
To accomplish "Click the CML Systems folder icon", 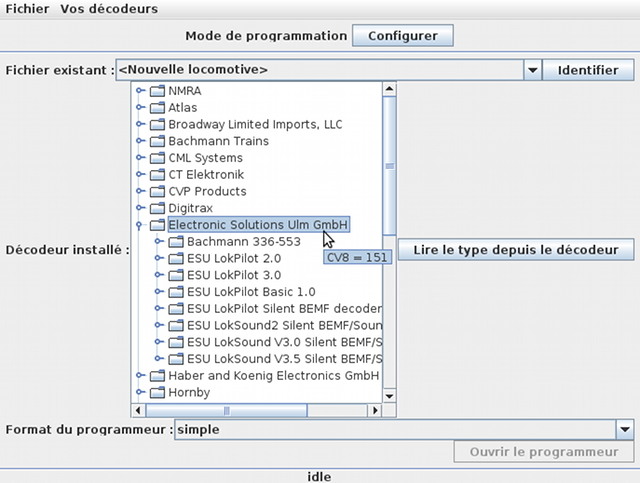I will click(x=157, y=158).
